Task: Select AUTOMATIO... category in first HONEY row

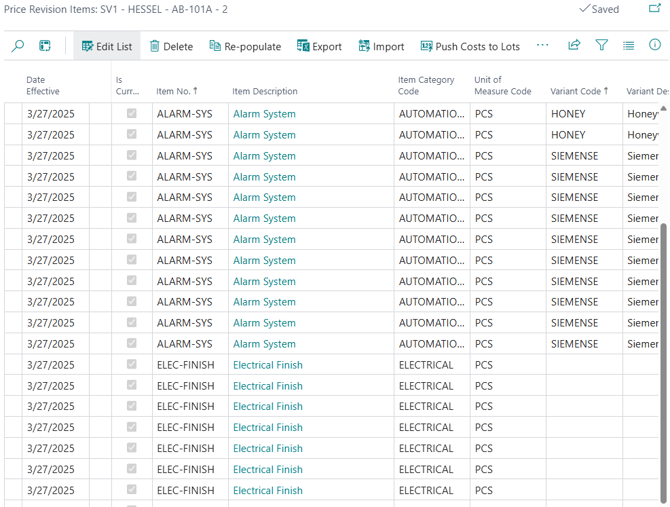Action: pyautogui.click(x=432, y=114)
